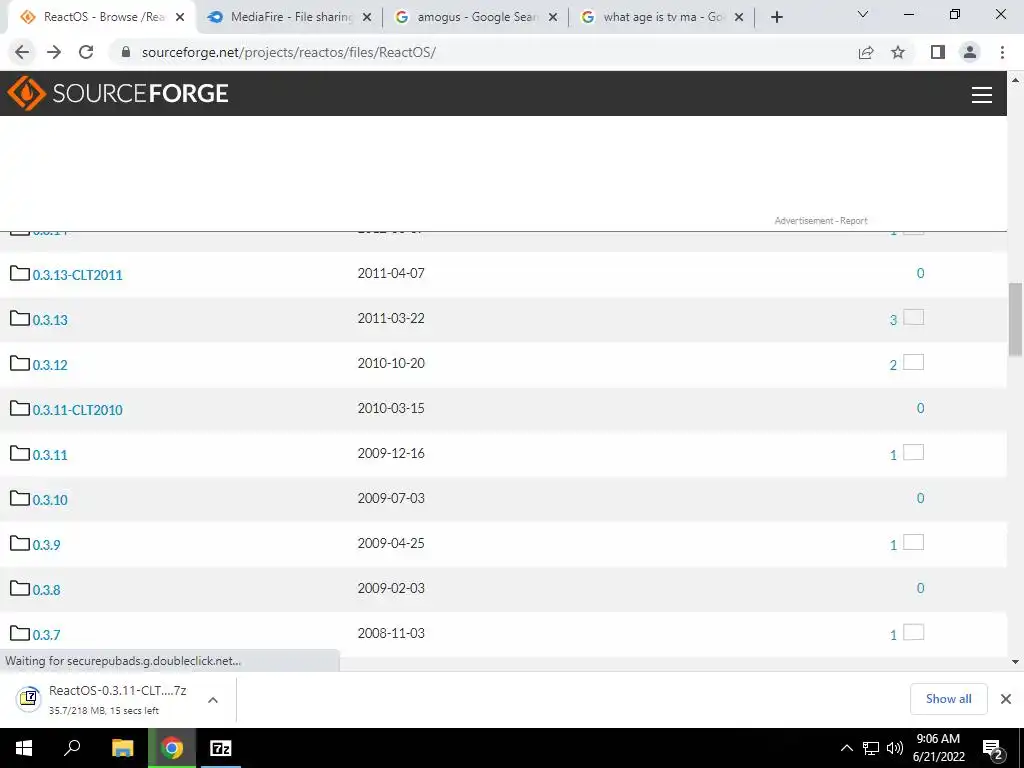Screen dimensions: 1024x768
Task: Open the 0.3.8 folder link
Action: pyautogui.click(x=46, y=590)
